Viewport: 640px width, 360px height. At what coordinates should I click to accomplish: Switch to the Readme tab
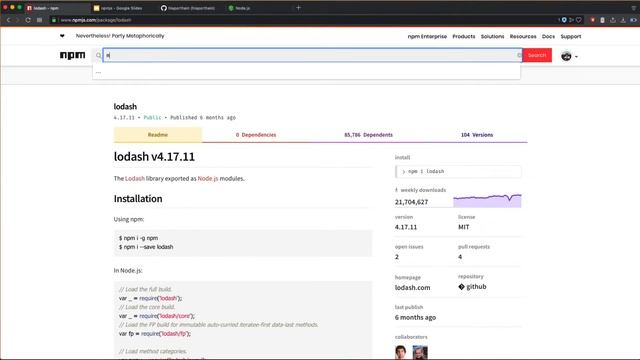tap(158, 135)
